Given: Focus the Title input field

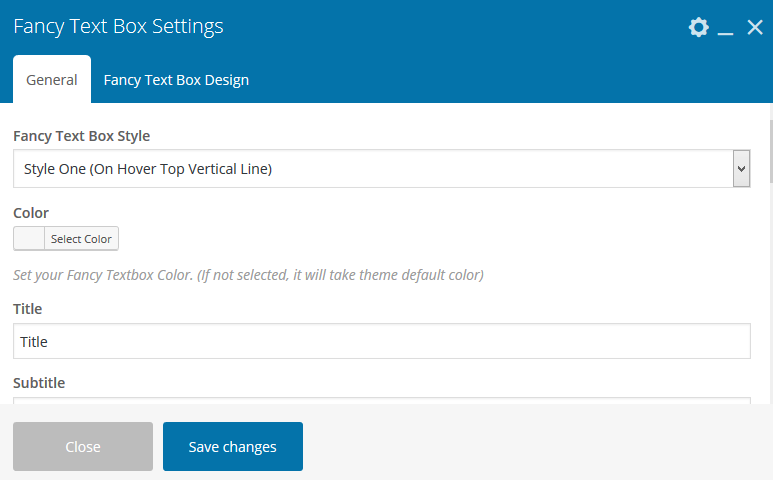Looking at the screenshot, I should pyautogui.click(x=382, y=341).
